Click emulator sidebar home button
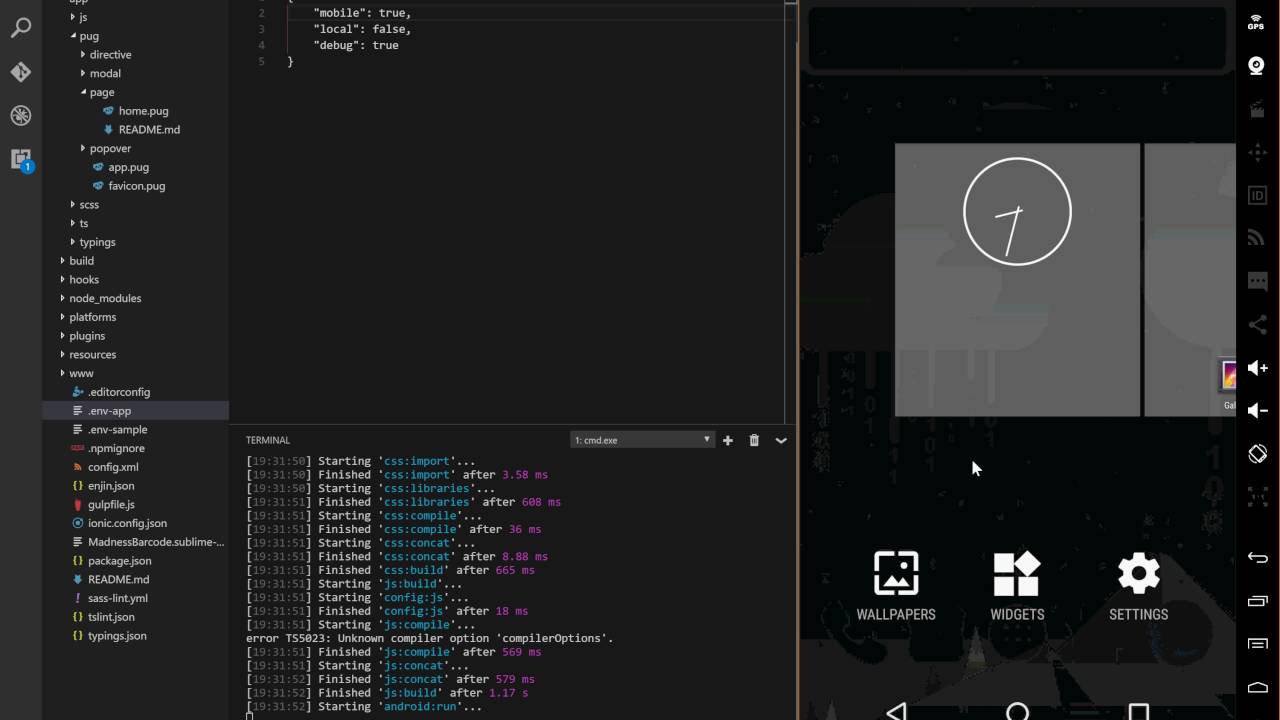 [x=1258, y=686]
